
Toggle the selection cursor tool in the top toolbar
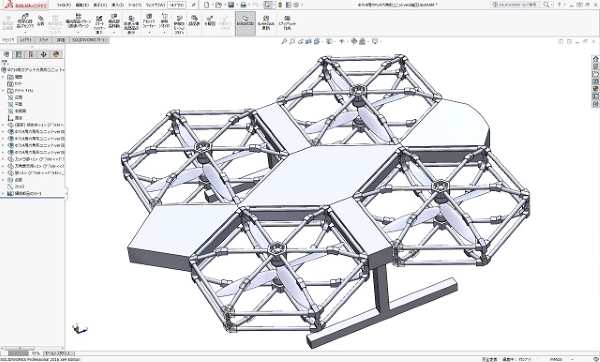coord(268,5)
